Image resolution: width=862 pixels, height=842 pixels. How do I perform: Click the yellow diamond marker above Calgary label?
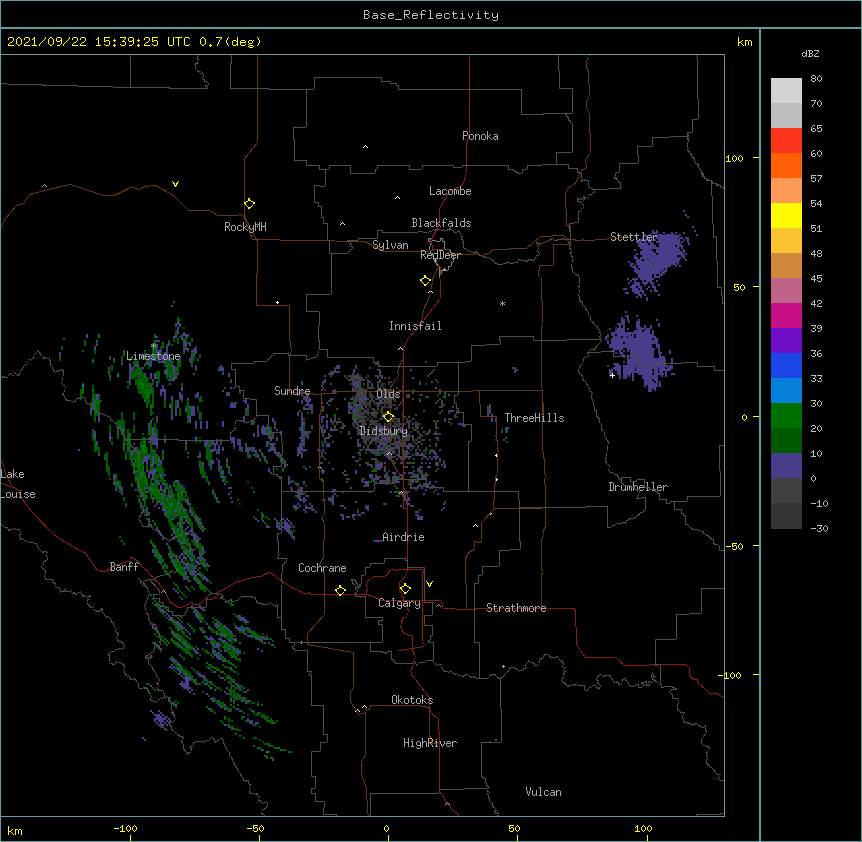(405, 589)
